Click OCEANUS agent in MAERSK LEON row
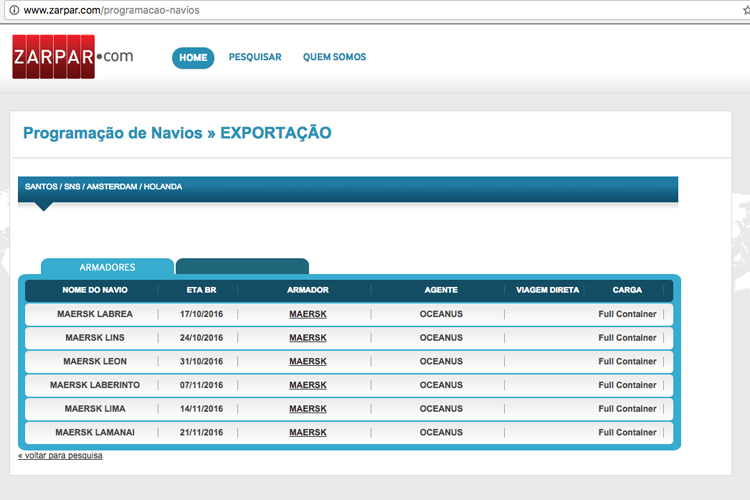This screenshot has height=500, width=750. pos(441,362)
